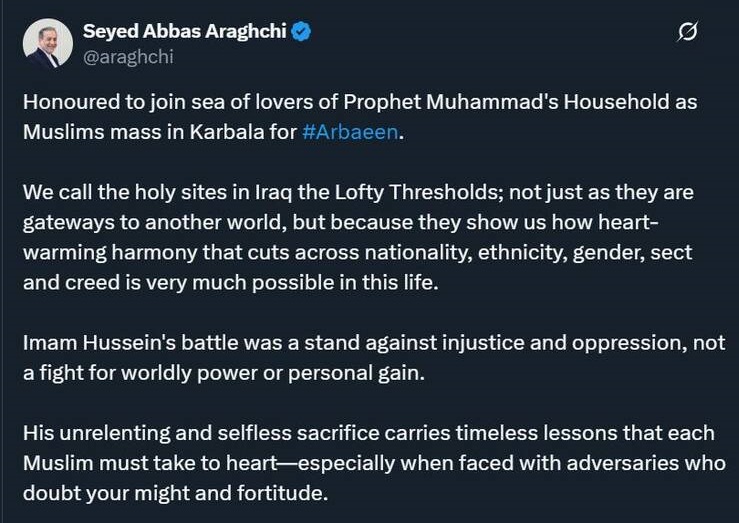Click the blue verified checkmark badge
Screen dimensions: 739x523
301,31
